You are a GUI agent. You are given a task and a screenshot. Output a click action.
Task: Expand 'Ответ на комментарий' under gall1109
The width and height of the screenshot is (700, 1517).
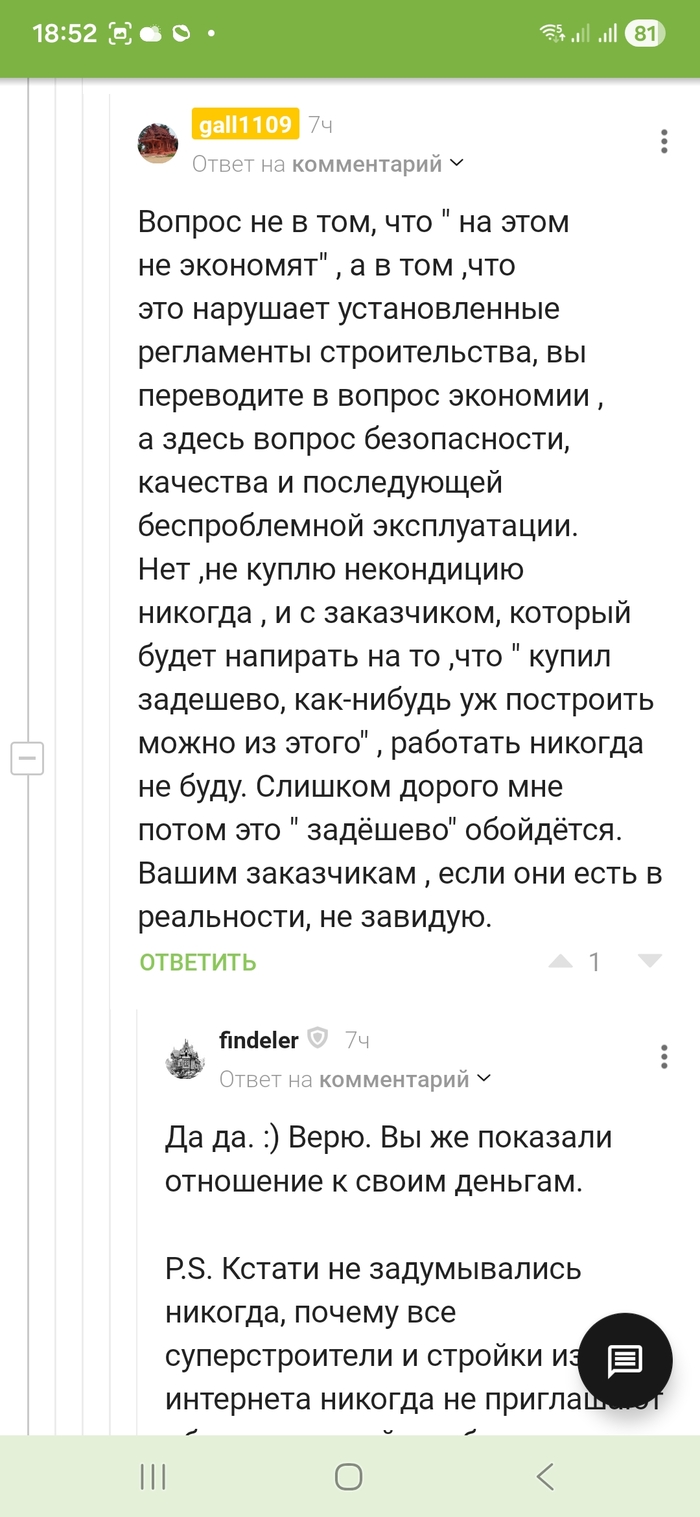(x=328, y=164)
